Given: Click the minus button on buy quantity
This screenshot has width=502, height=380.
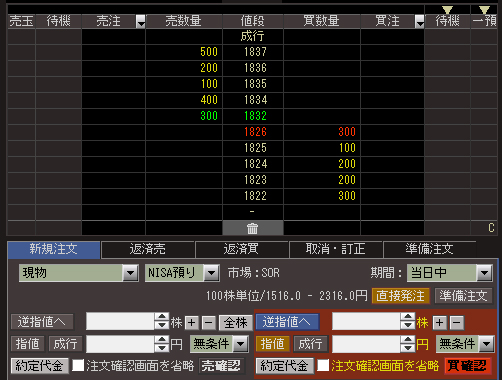Looking at the screenshot, I should (x=457, y=323).
